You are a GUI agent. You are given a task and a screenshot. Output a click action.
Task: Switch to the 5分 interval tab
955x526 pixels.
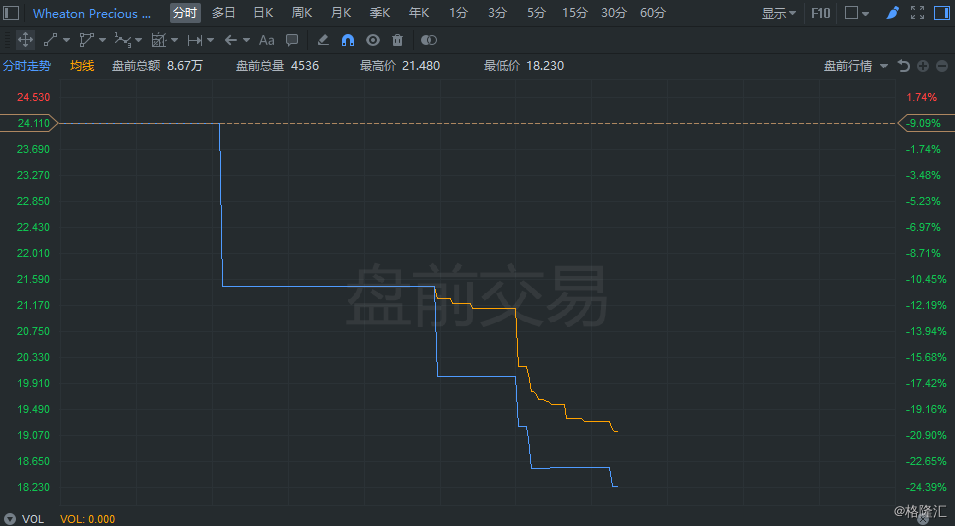[537, 13]
